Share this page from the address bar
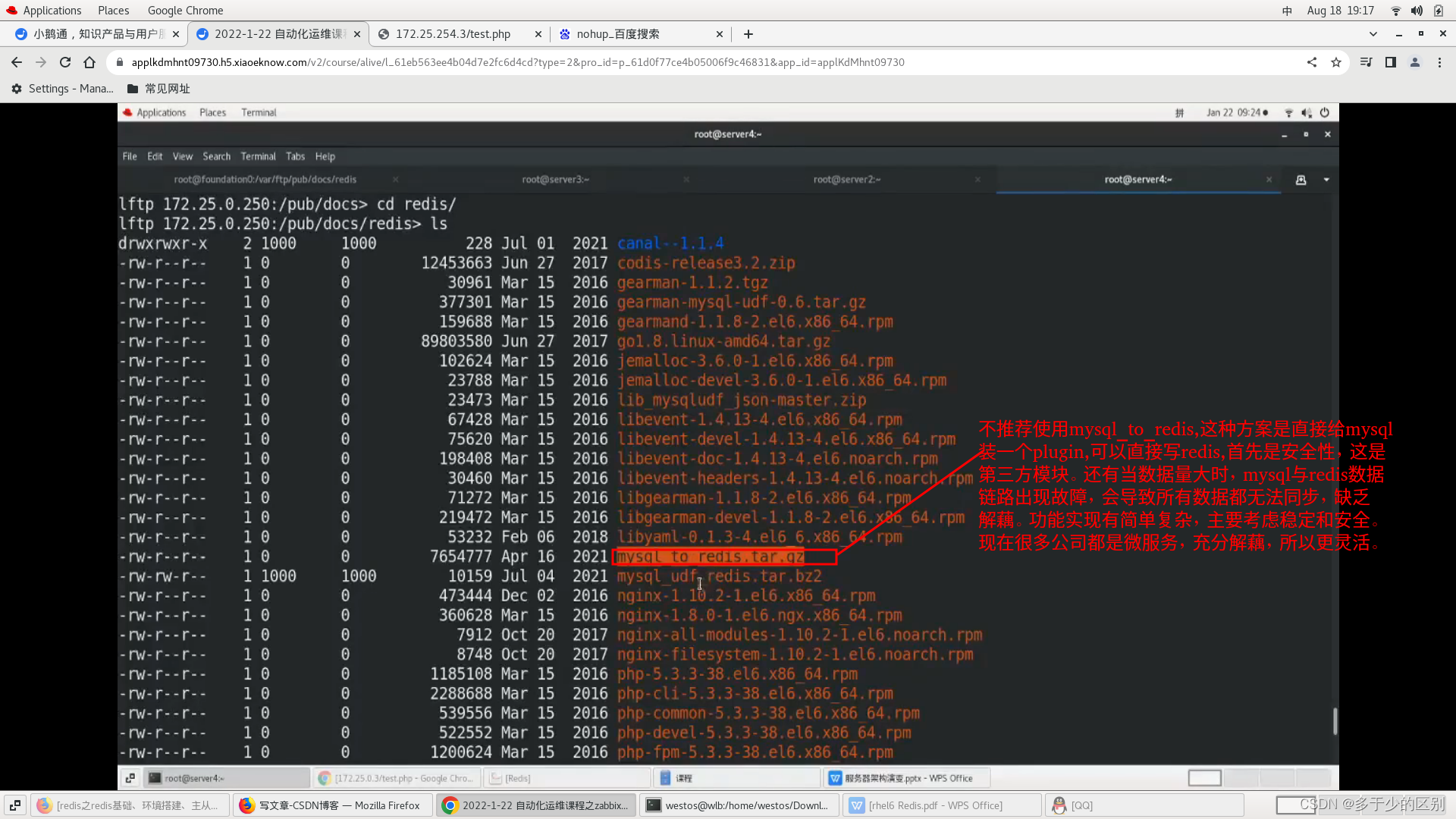The width and height of the screenshot is (1456, 819). [x=1312, y=62]
